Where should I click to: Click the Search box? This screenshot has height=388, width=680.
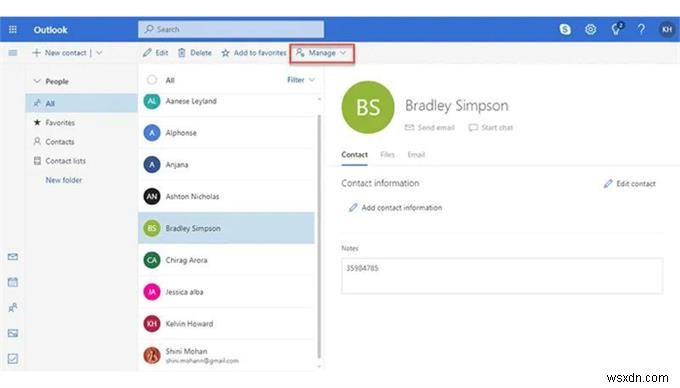pyautogui.click(x=231, y=29)
